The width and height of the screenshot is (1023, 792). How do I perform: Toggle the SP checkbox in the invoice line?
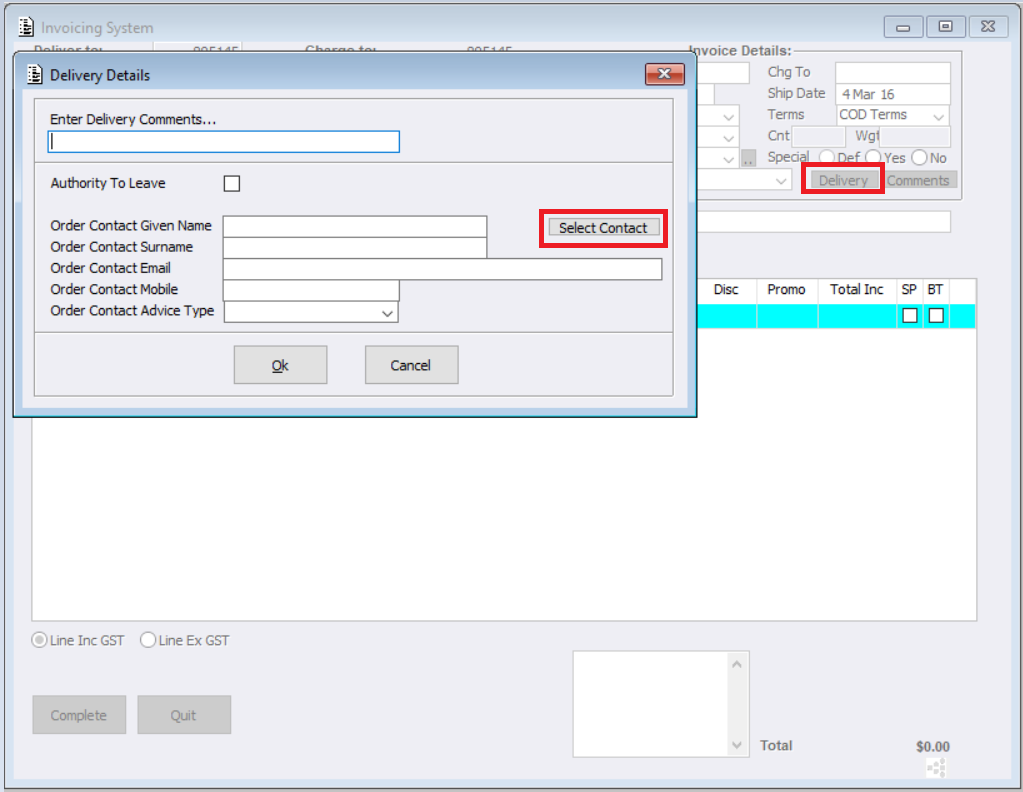(x=909, y=316)
